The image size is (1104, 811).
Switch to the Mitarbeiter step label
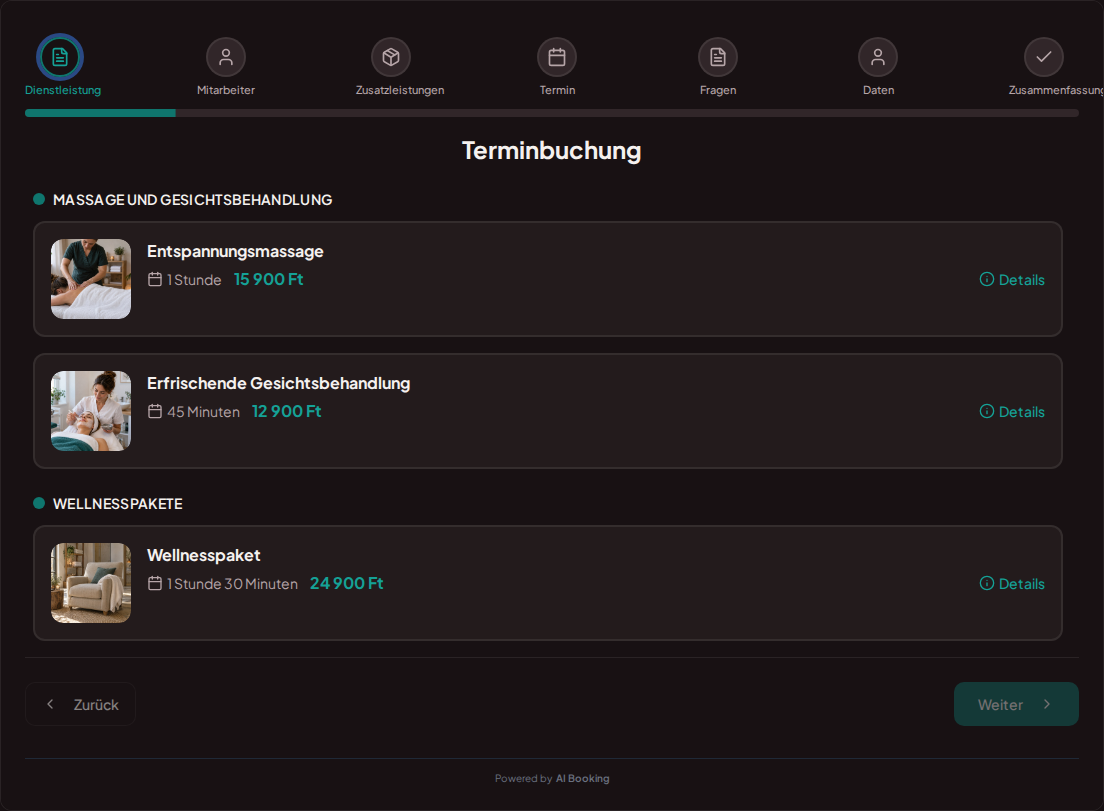click(x=226, y=90)
